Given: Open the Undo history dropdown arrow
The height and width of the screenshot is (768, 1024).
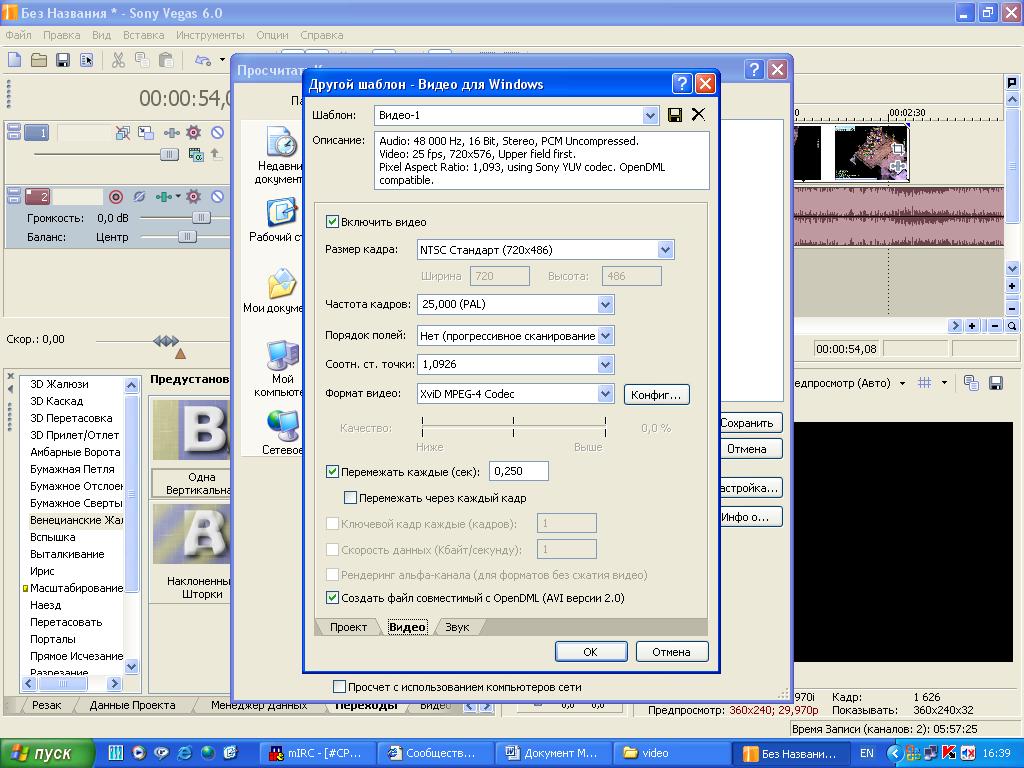Looking at the screenshot, I should pyautogui.click(x=222, y=60).
